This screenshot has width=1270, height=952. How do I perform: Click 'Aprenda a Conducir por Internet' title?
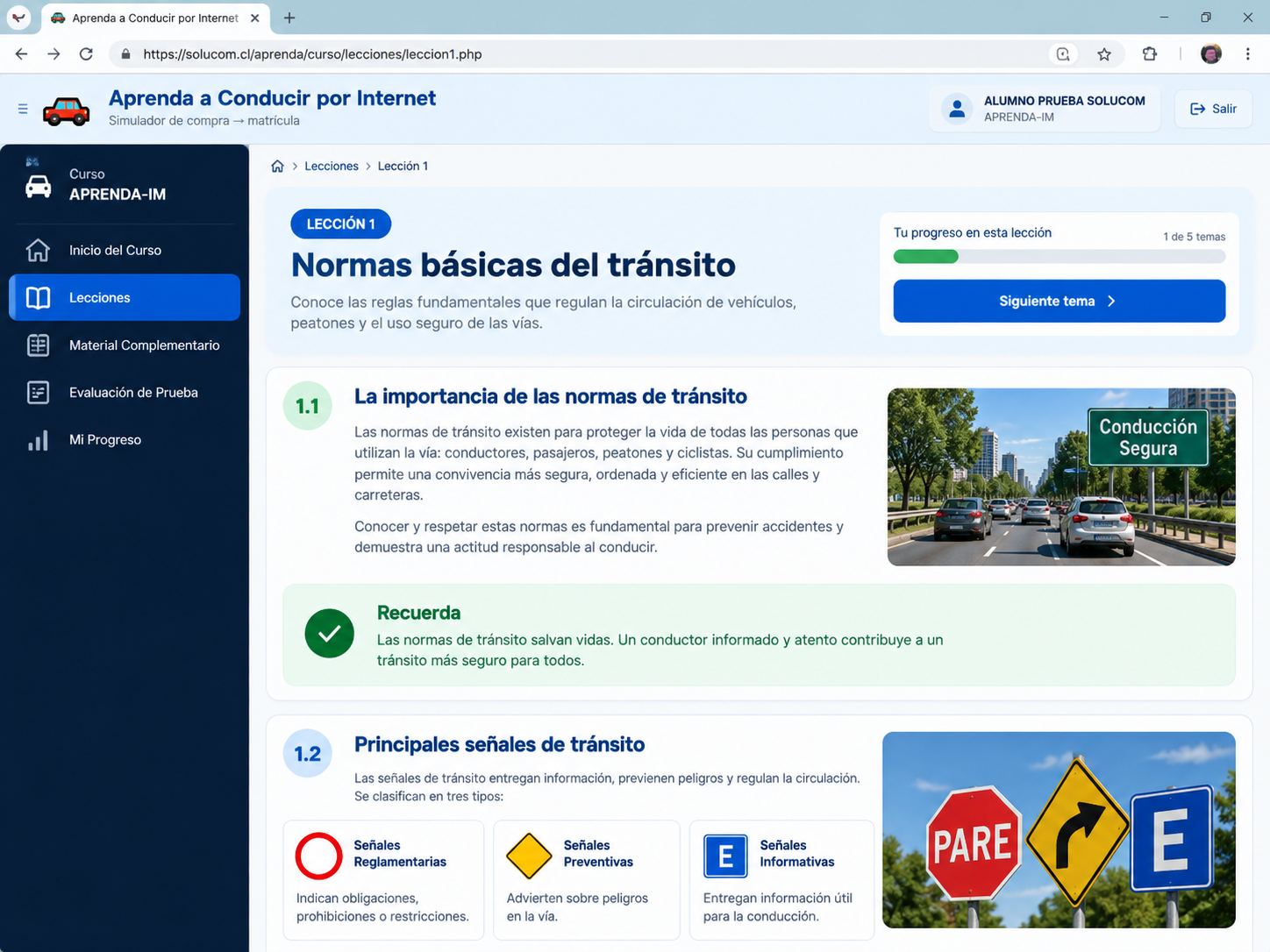272,98
